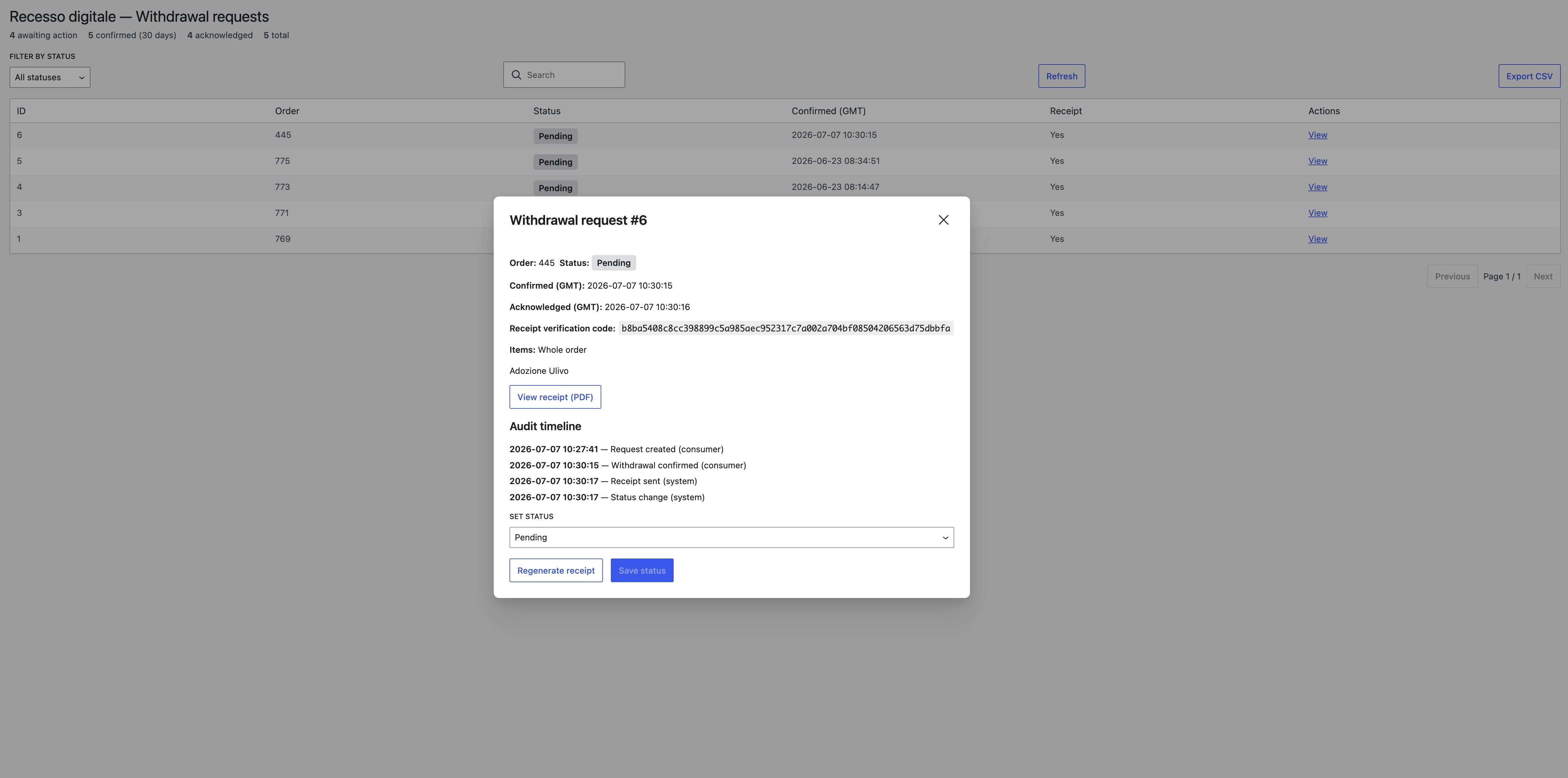Click 'Items: Whole order' line

point(548,350)
